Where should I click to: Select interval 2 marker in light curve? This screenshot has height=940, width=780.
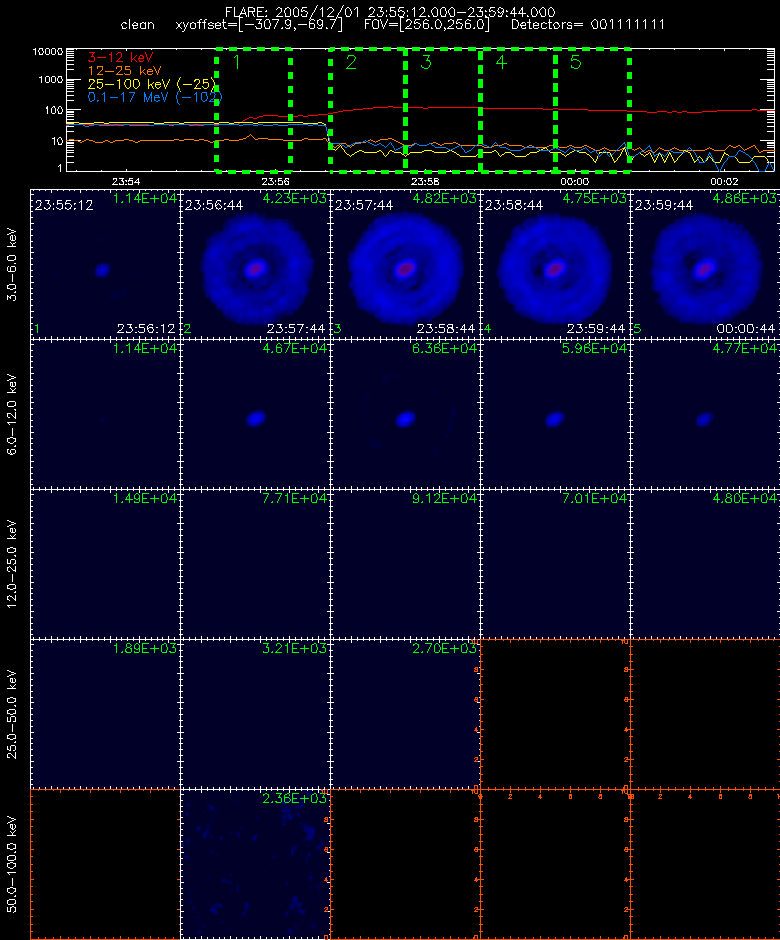point(351,62)
